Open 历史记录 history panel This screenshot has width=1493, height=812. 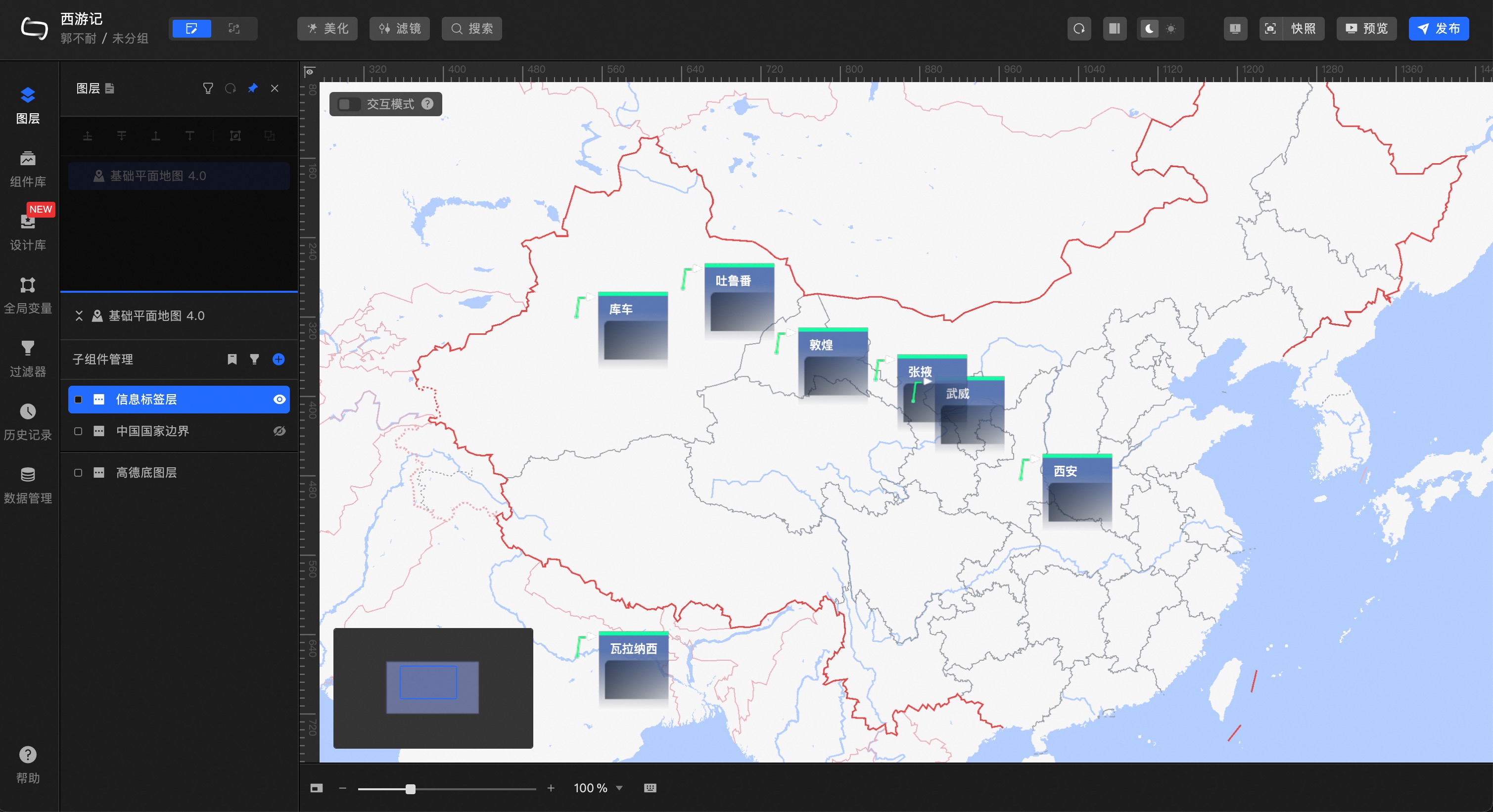28,421
